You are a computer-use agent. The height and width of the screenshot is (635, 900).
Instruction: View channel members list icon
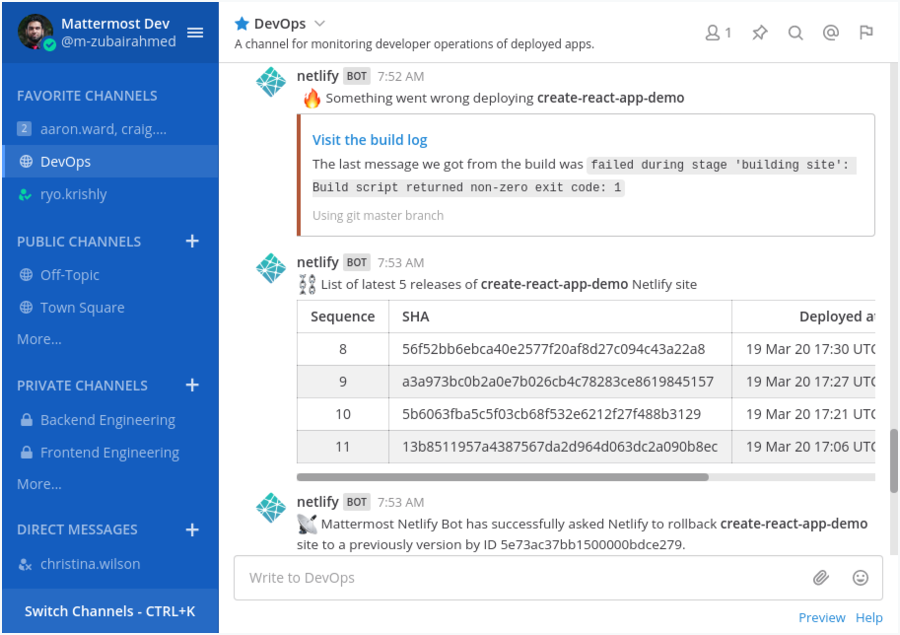coord(718,33)
